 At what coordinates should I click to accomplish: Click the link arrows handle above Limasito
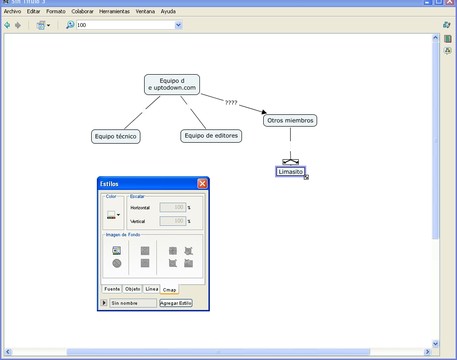coord(291,162)
